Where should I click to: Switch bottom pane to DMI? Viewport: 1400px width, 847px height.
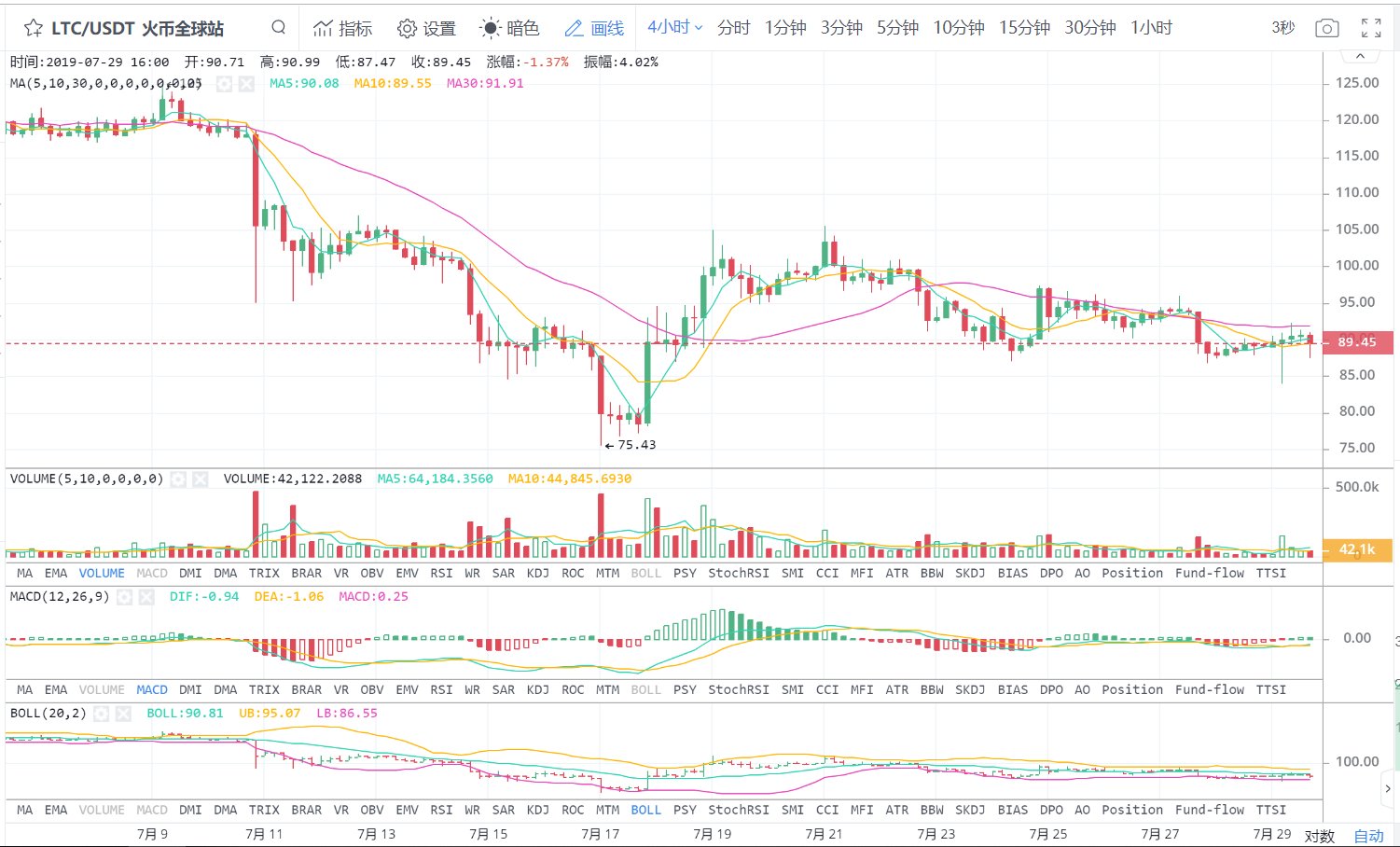[190, 811]
